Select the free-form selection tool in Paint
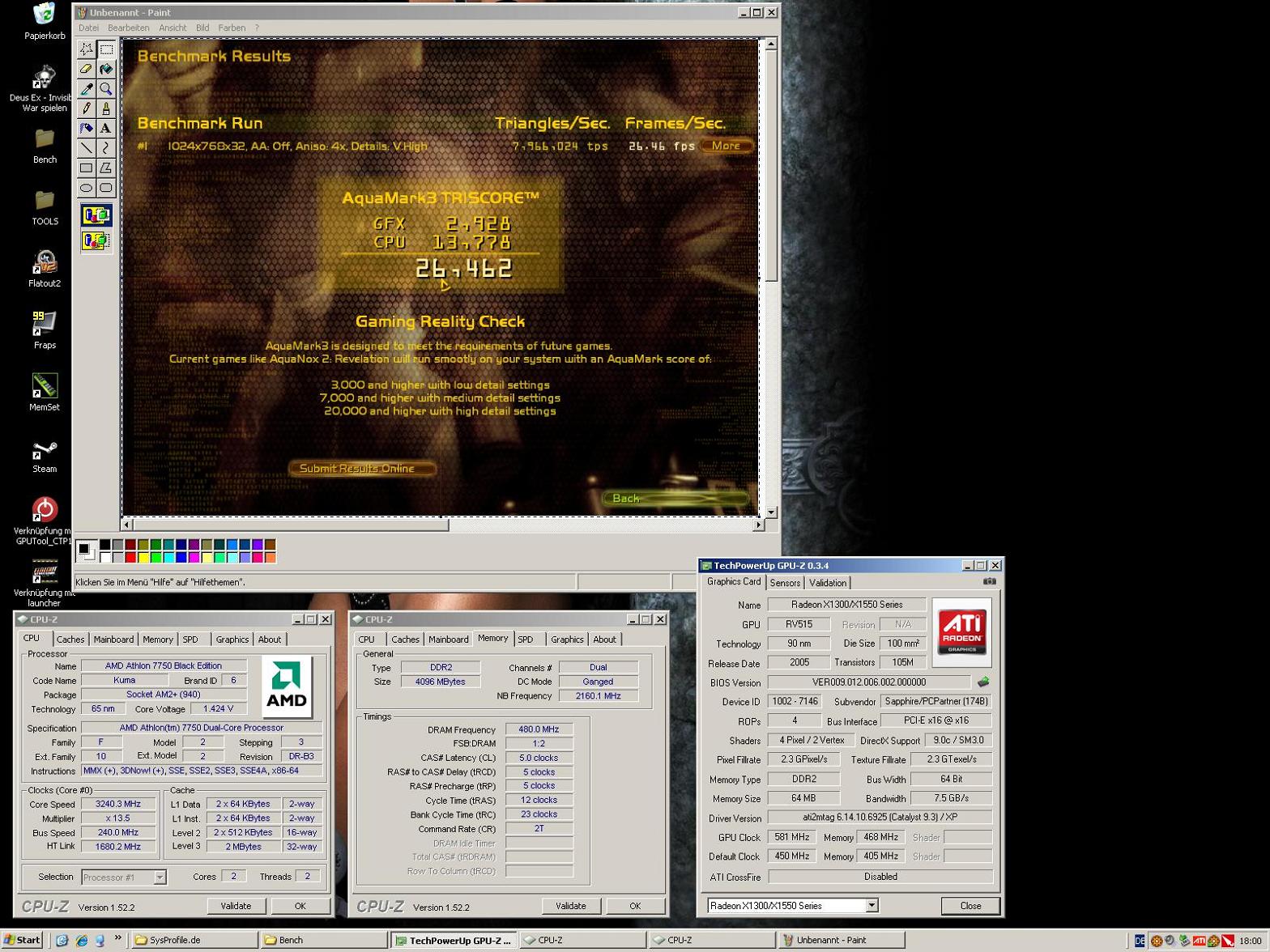The height and width of the screenshot is (952, 1270). 86,49
